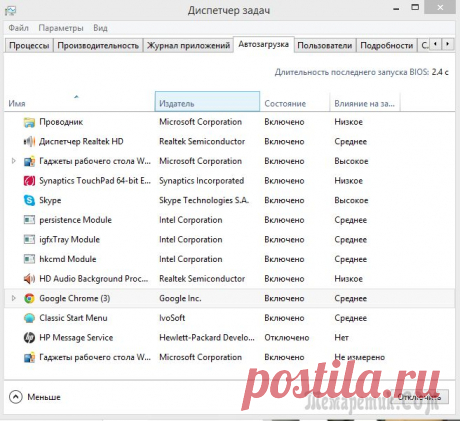The height and width of the screenshot is (421, 460).
Task: Click the BIOS last startup duration text
Action: [361, 72]
